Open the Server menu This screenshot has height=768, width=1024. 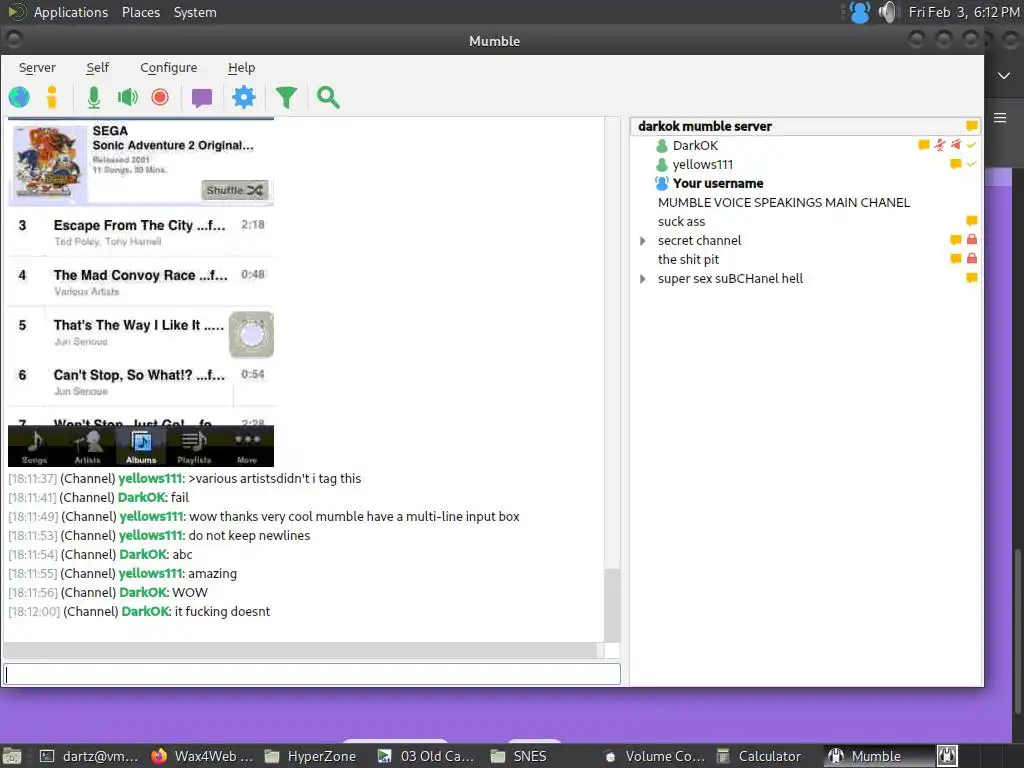[x=37, y=67]
